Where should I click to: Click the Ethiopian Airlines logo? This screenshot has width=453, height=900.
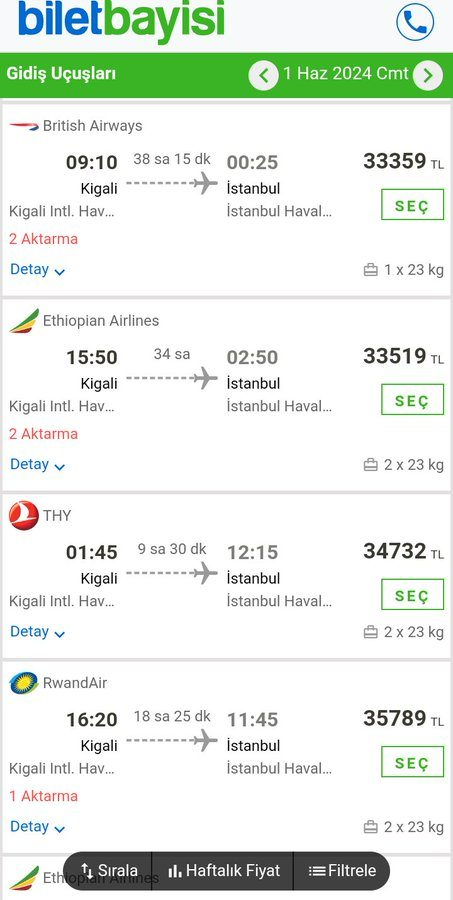coord(24,321)
